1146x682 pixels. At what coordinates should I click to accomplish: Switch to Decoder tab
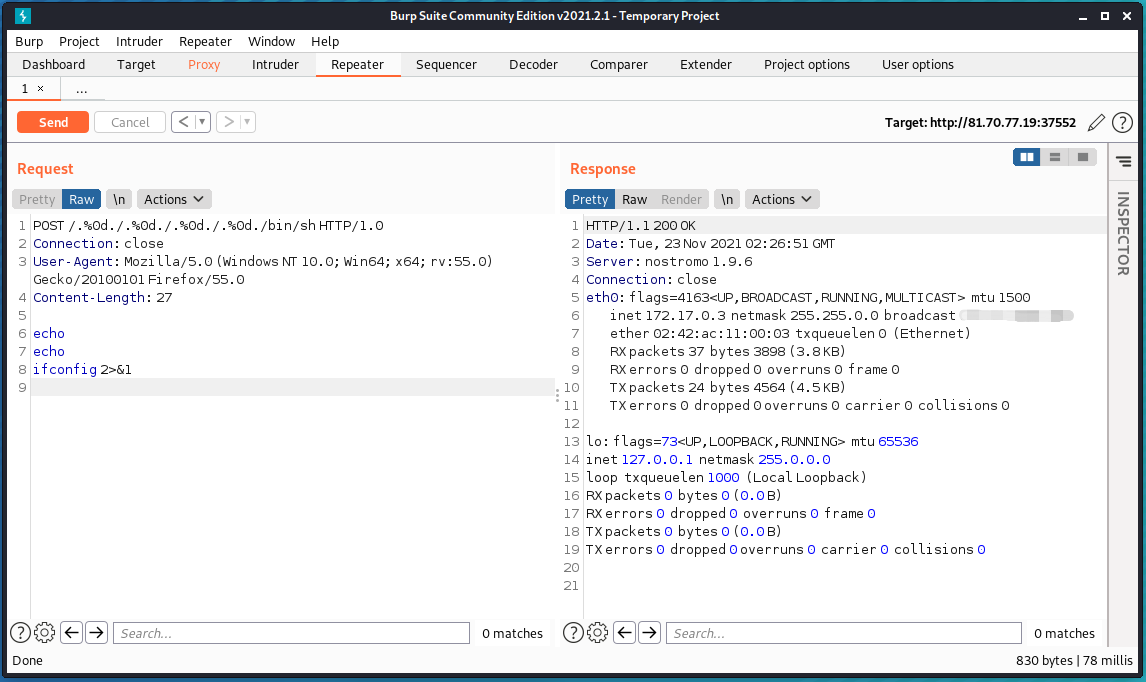(534, 64)
